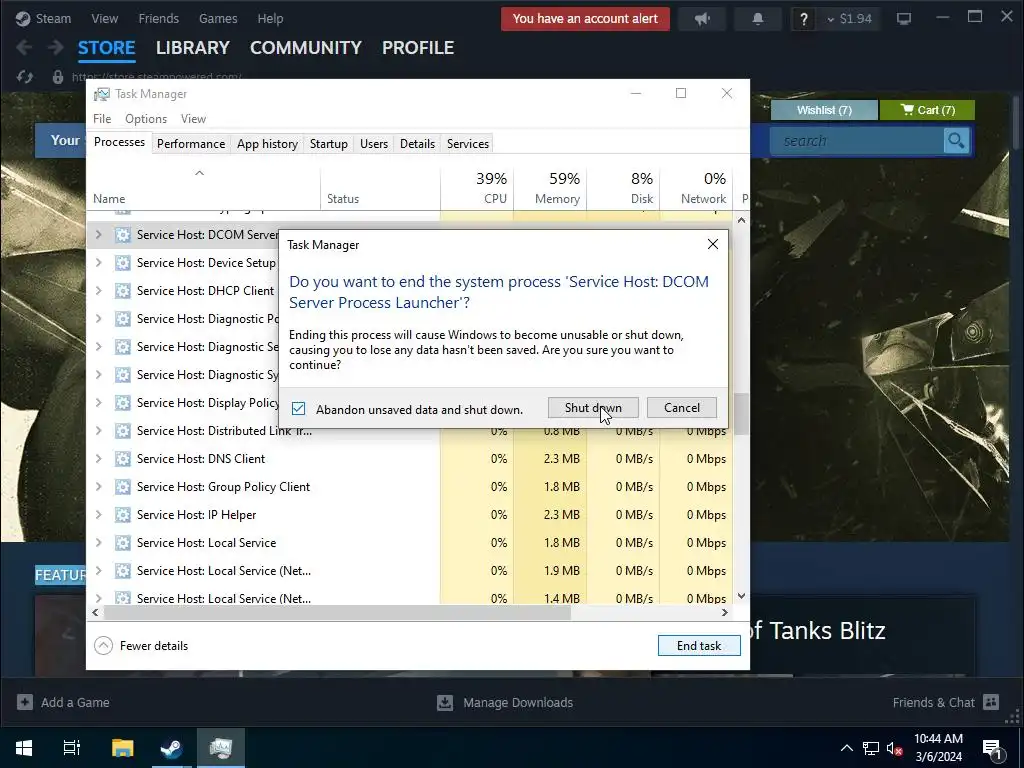
Task: Open File Explorer from taskbar
Action: [x=122, y=748]
